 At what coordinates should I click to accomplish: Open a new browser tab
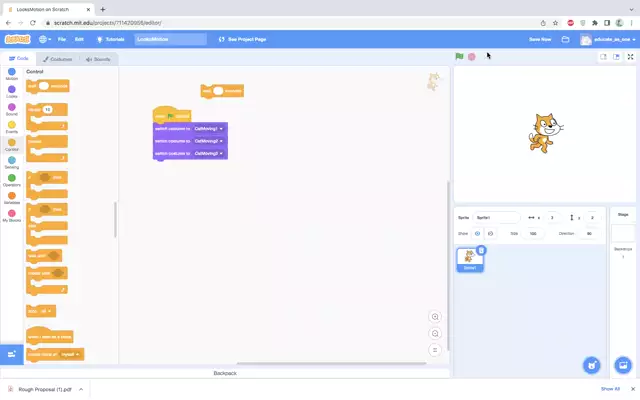(102, 9)
